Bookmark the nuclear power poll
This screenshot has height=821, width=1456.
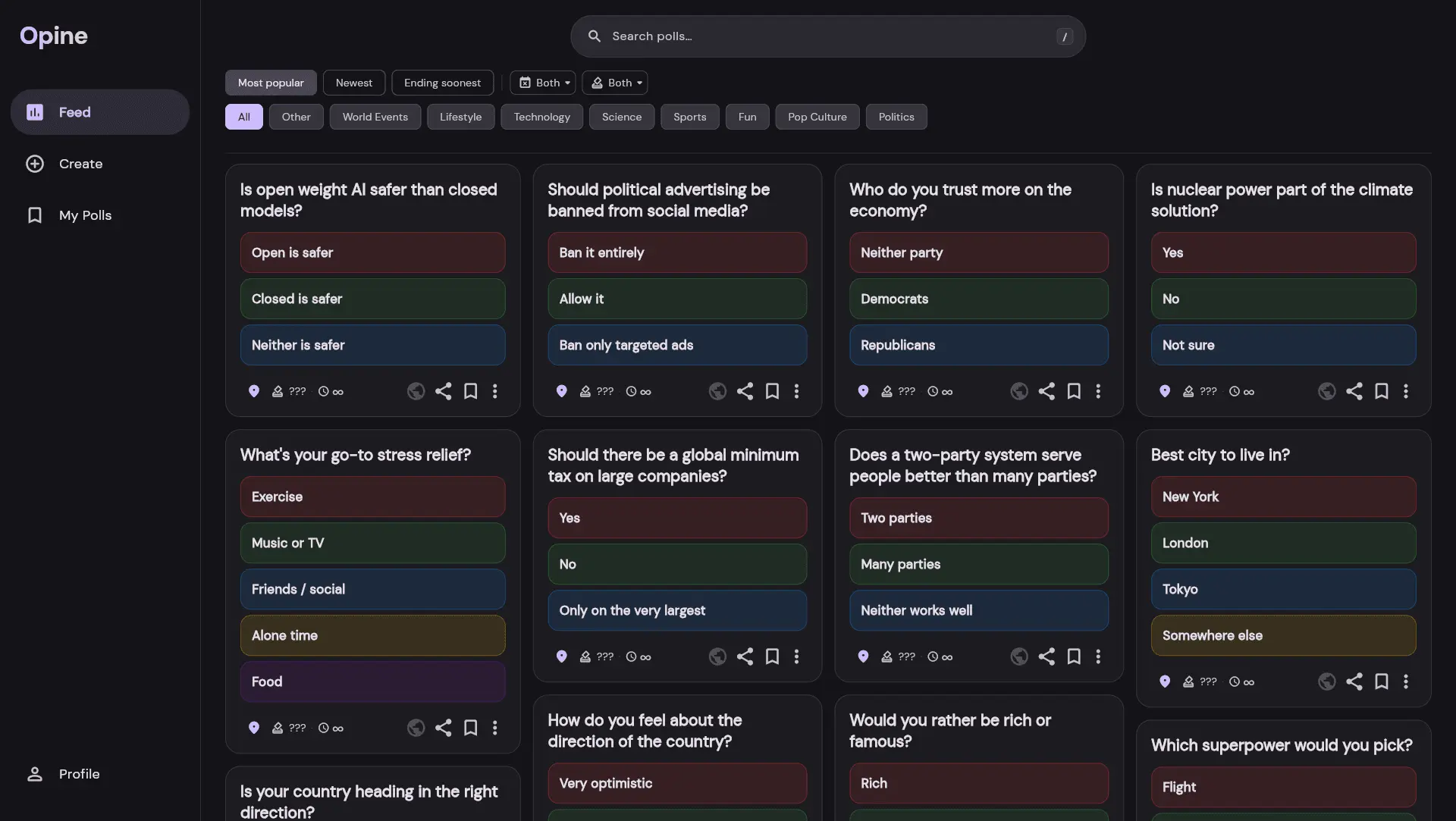1382,391
